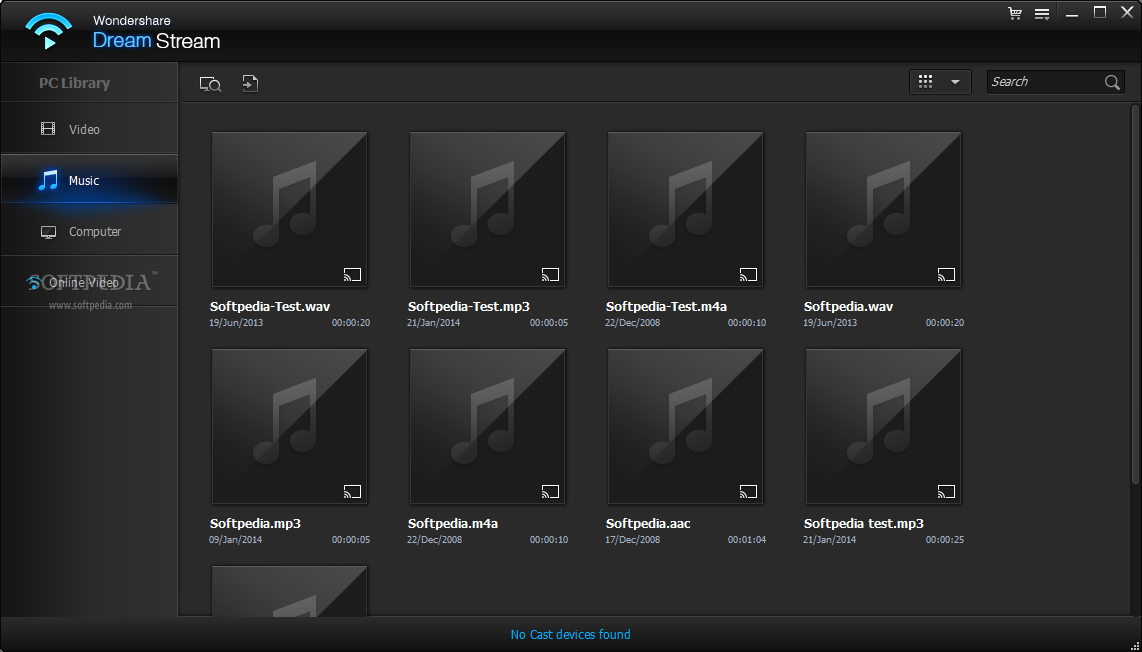1142x652 pixels.
Task: Cast Softpedia.mp3 via its cast icon
Action: [353, 492]
